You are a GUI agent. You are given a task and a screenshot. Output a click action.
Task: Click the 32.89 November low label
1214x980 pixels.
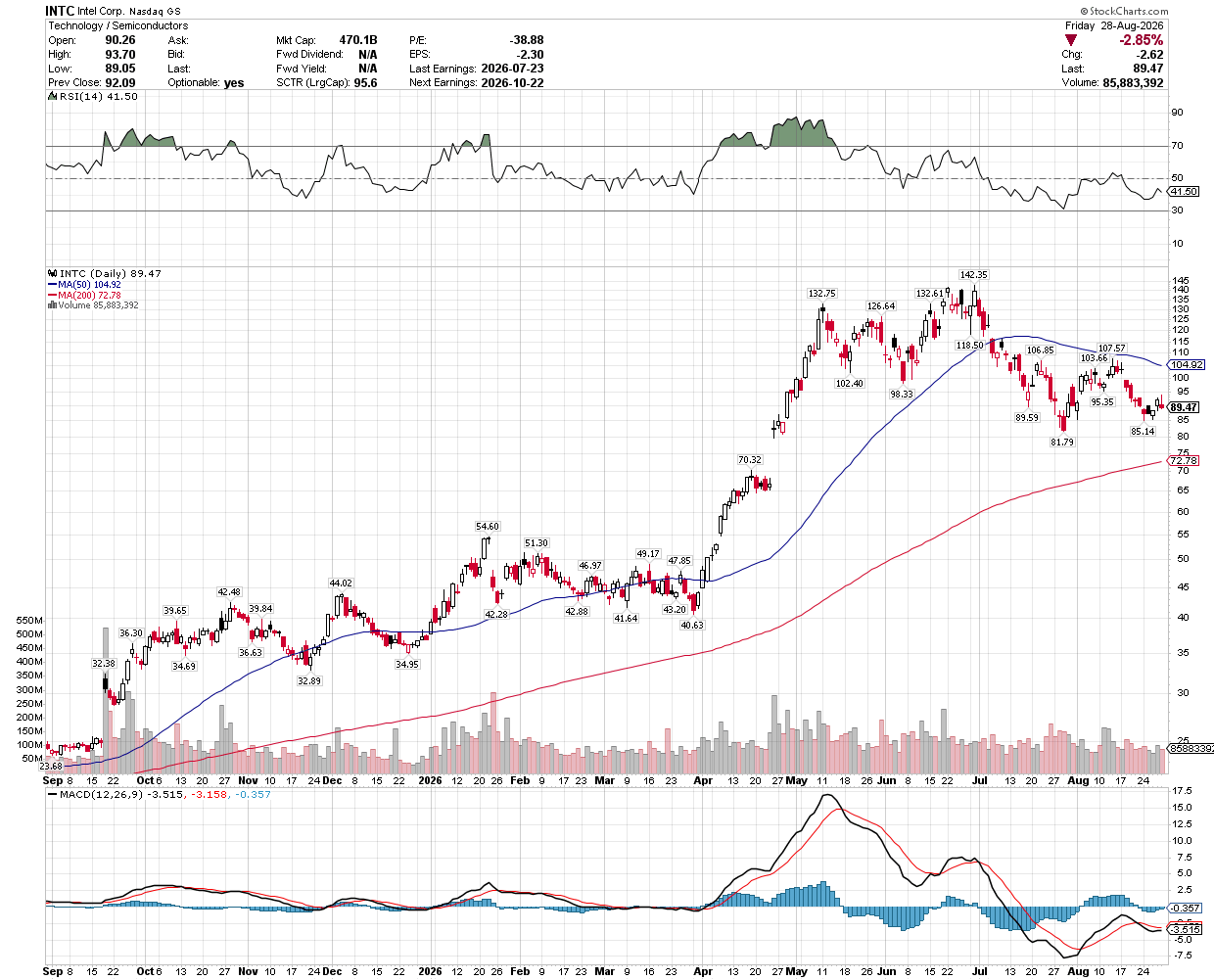pos(308,681)
